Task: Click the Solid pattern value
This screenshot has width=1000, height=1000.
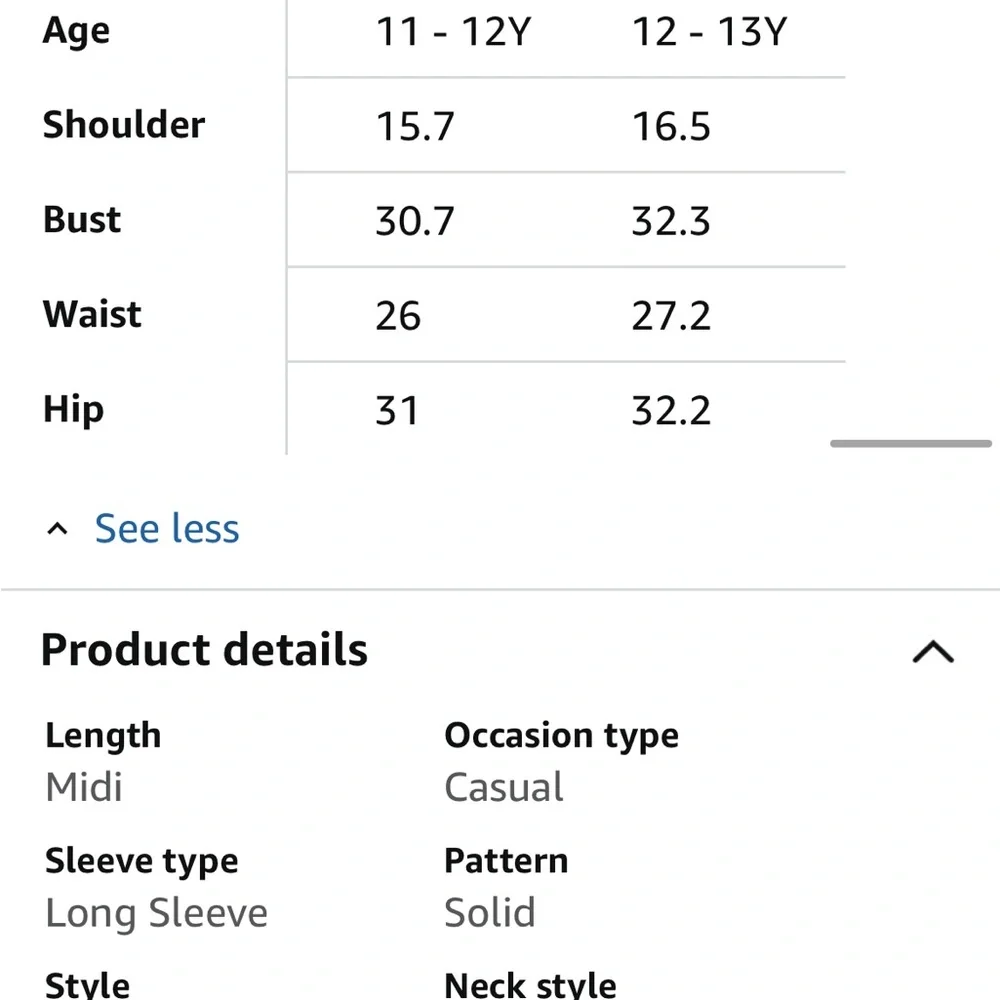Action: (x=490, y=913)
